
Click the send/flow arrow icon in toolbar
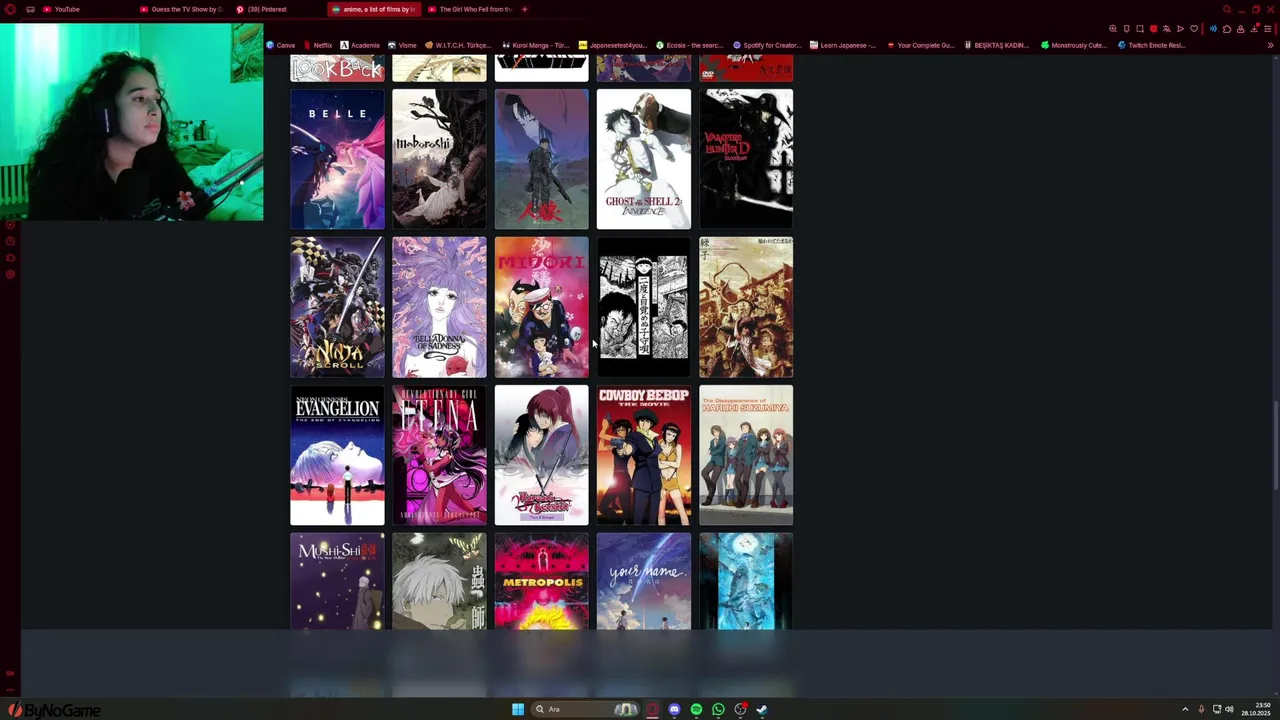[x=1180, y=29]
